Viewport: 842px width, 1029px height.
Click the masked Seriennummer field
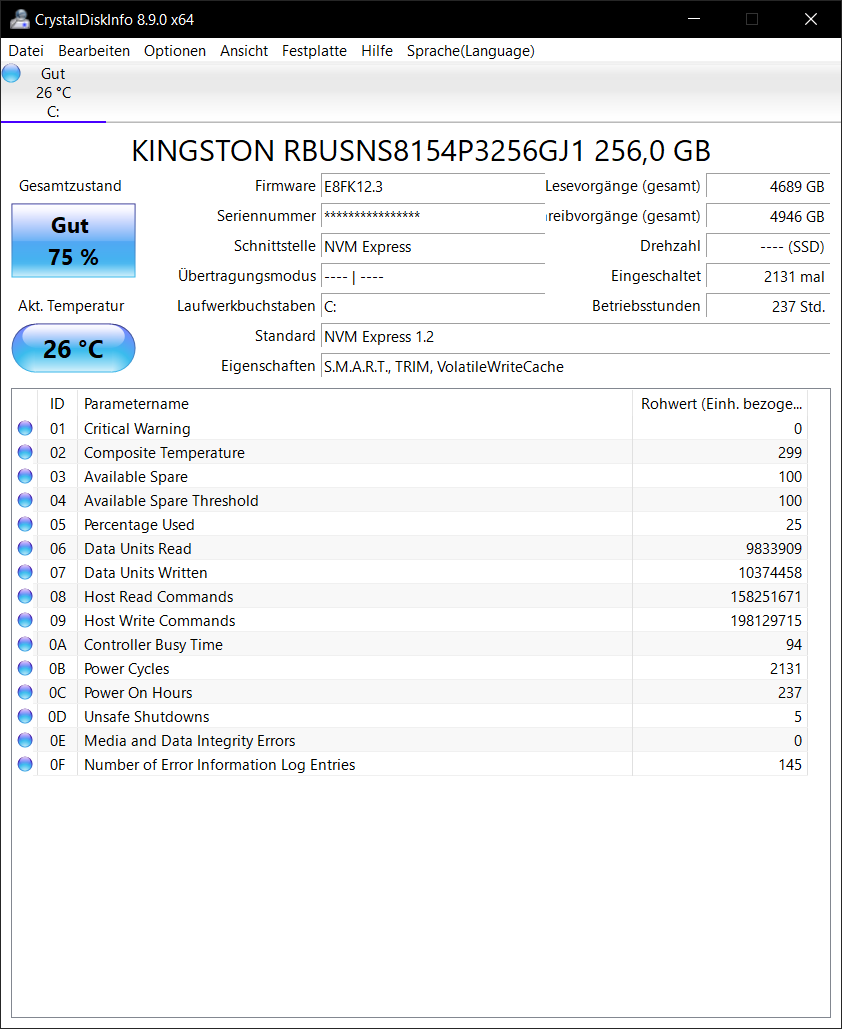[x=432, y=216]
